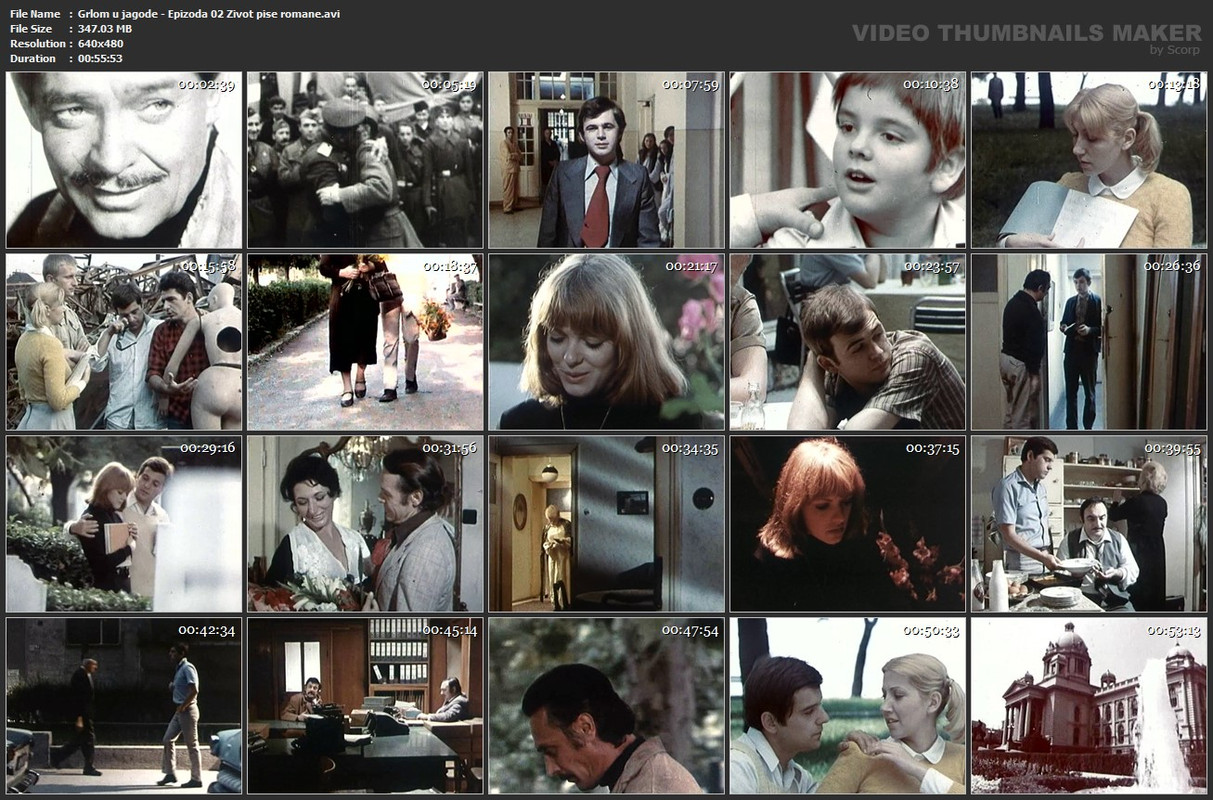This screenshot has height=800, width=1213.
Task: Open the mannequin scene thumbnail at 00:15:58
Action: (x=124, y=342)
